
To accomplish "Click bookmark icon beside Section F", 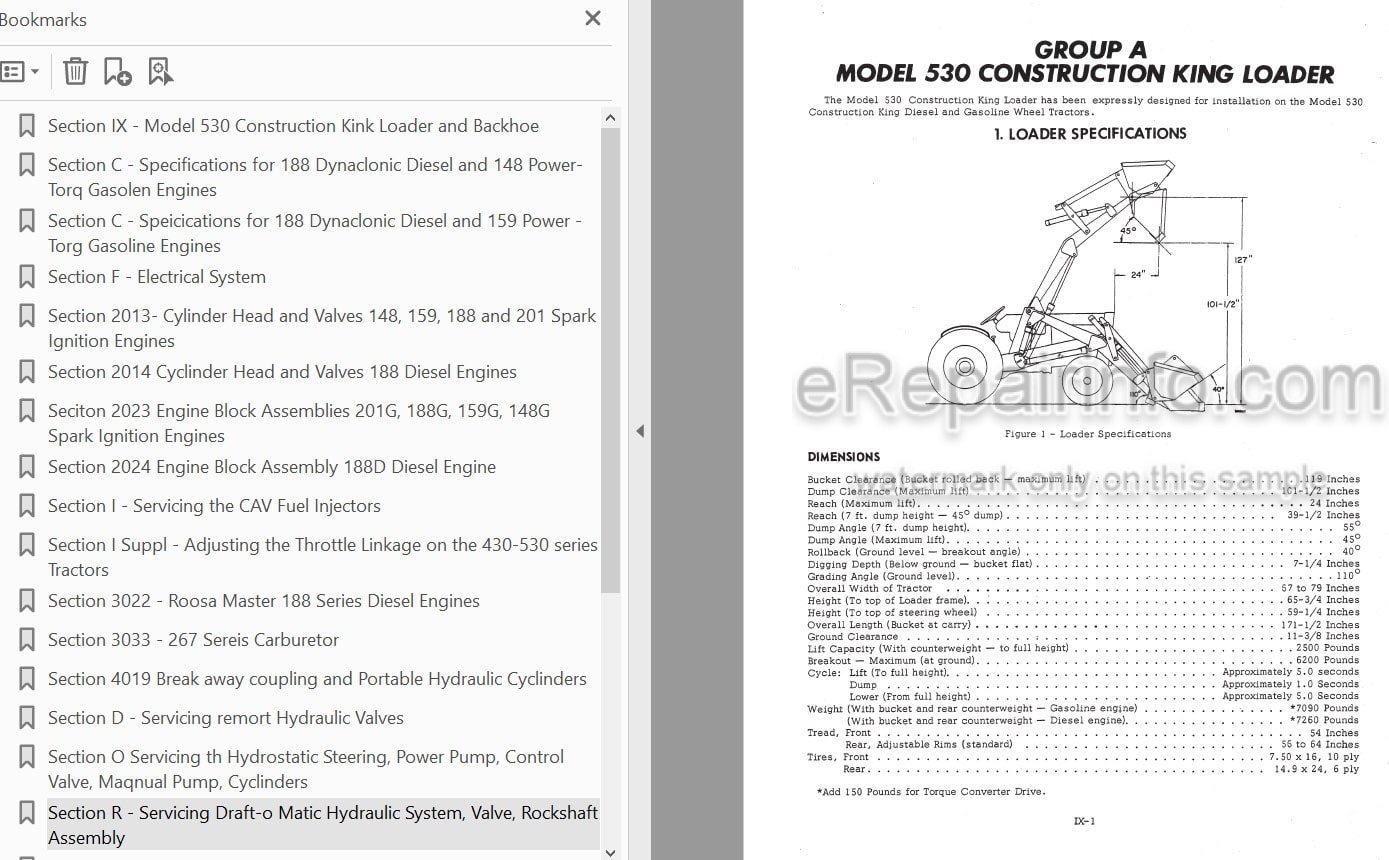I will (x=27, y=277).
